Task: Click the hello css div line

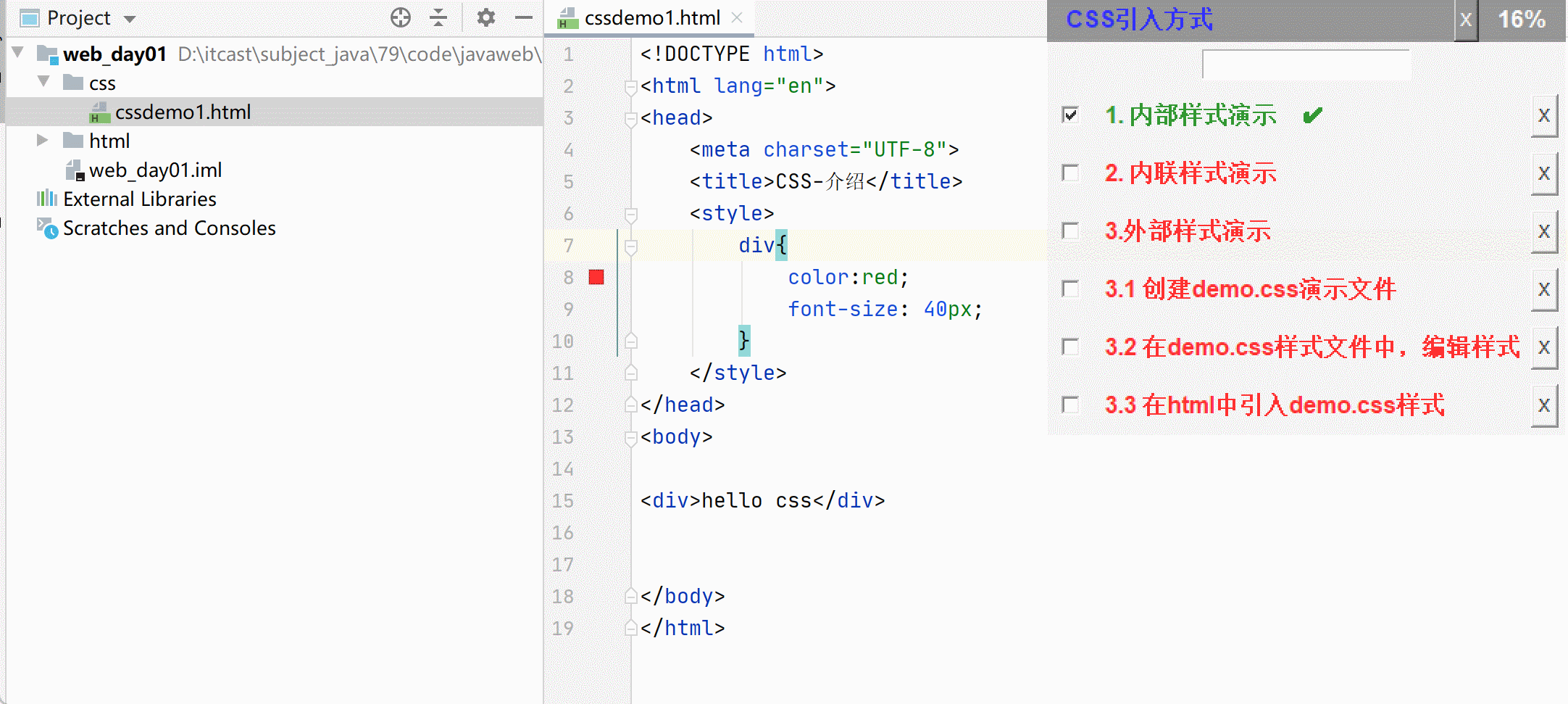Action: [x=762, y=500]
